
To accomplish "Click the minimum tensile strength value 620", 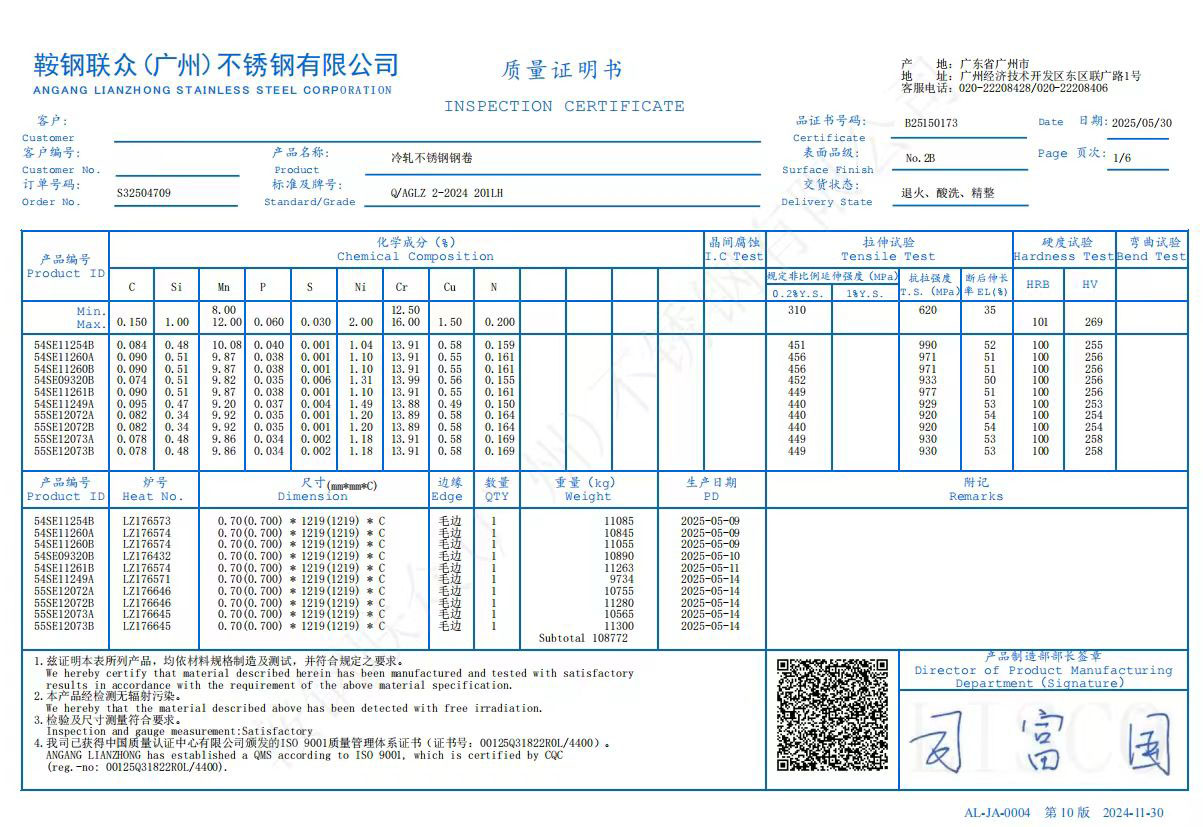I will coord(928,310).
